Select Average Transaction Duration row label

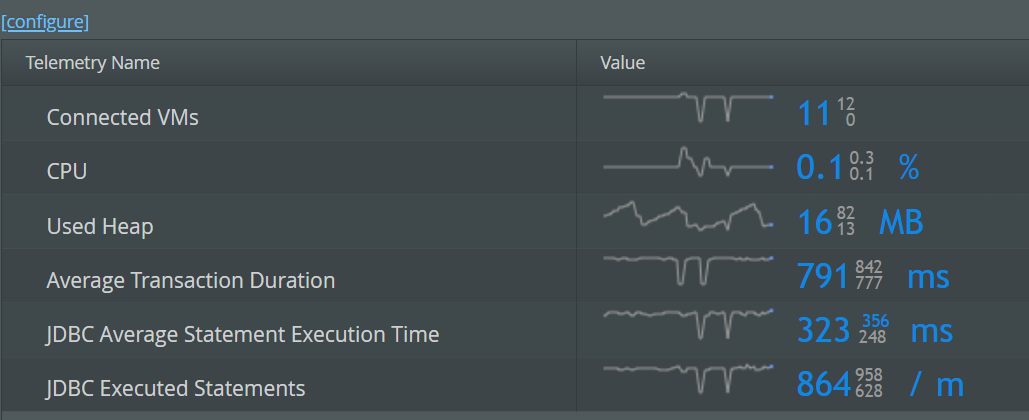(x=191, y=280)
